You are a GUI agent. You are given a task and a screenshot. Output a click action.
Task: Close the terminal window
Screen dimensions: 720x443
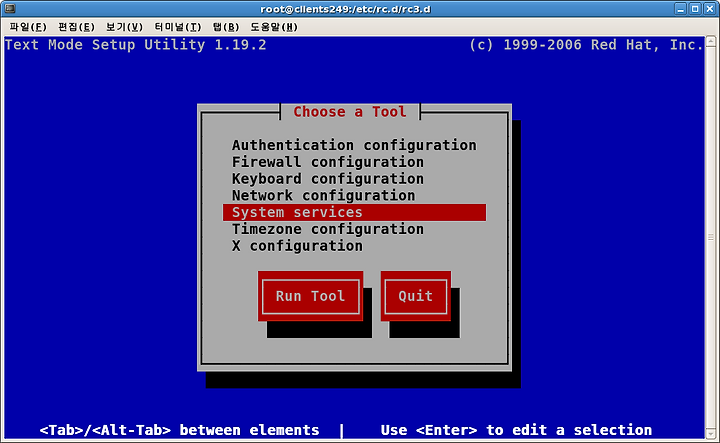coord(710,9)
